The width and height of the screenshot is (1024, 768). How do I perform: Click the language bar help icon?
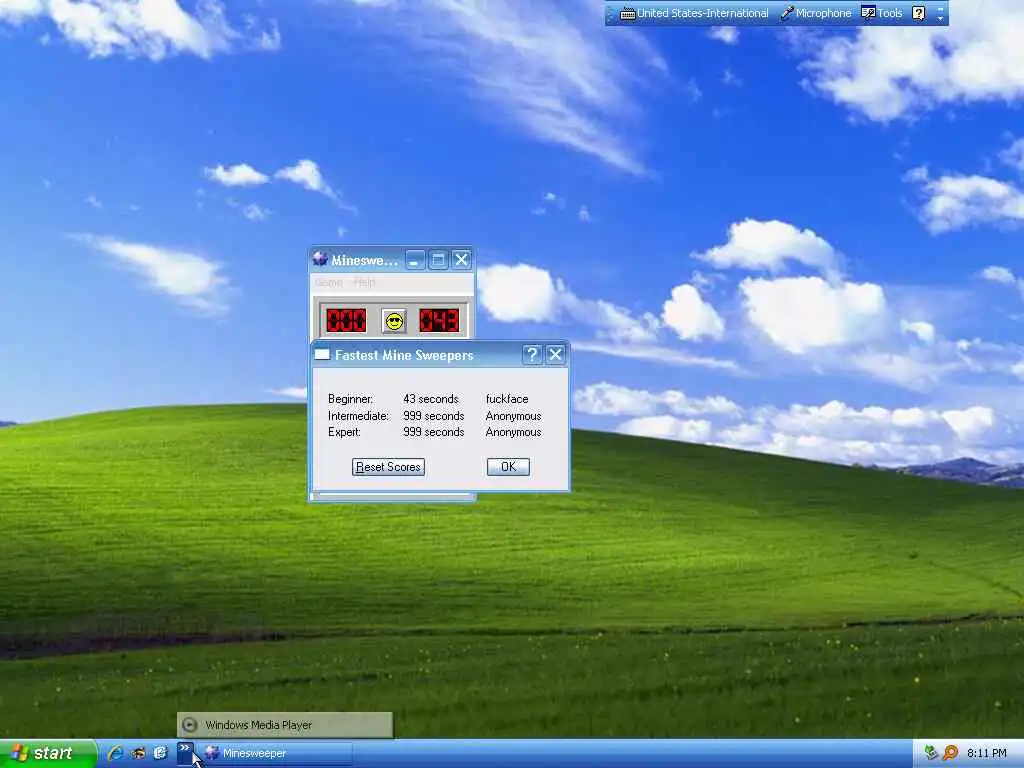click(918, 13)
